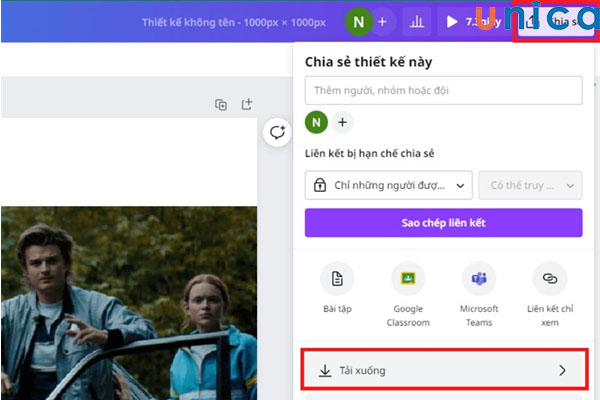This screenshot has width=600, height=400.
Task: Open the analytics bar chart icon
Action: pyautogui.click(x=417, y=22)
